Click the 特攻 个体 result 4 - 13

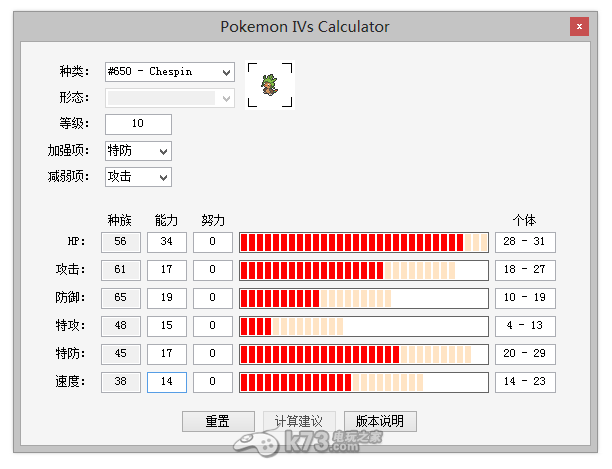[x=525, y=326]
